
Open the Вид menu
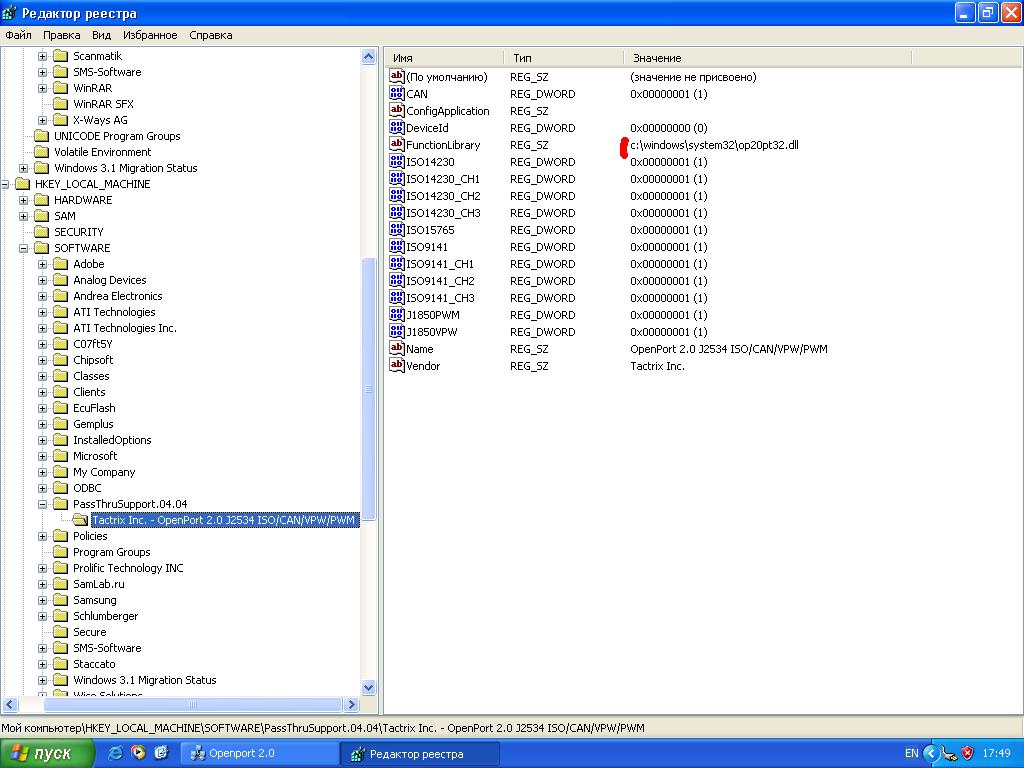(x=101, y=35)
